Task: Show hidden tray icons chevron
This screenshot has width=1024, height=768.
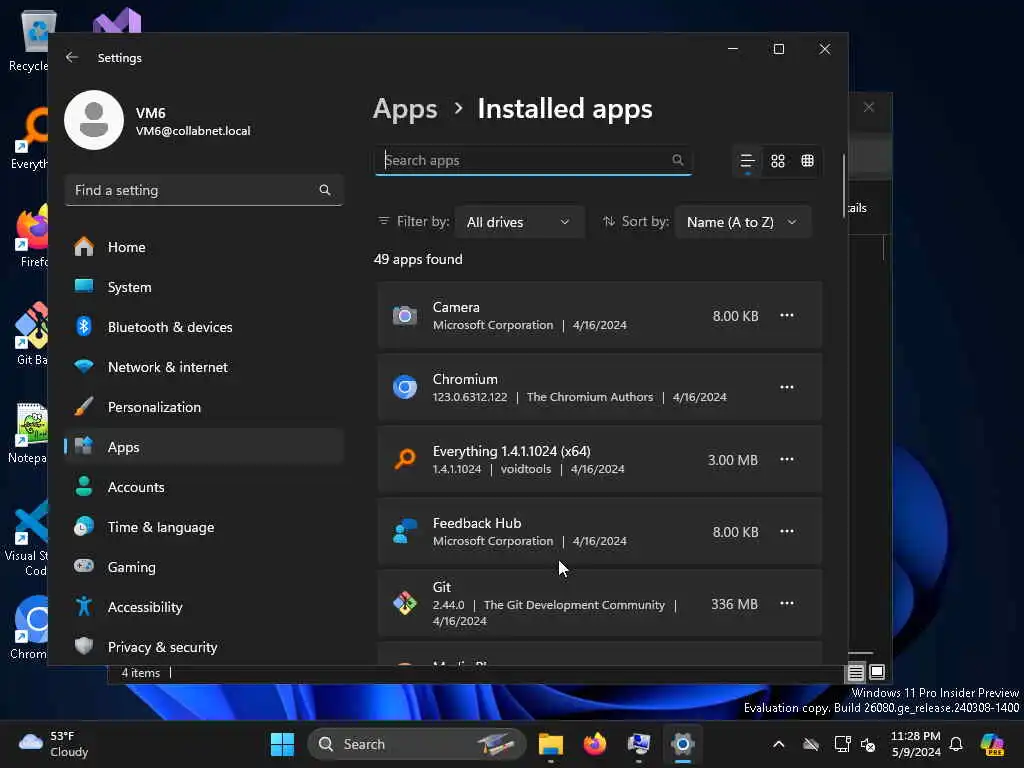Action: (778, 744)
